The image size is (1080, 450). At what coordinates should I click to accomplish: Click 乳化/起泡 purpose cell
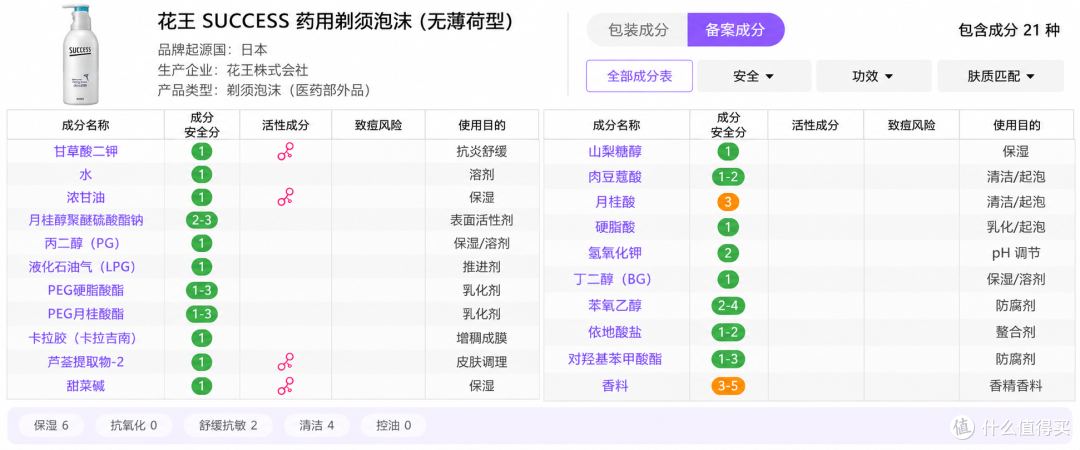point(1016,227)
